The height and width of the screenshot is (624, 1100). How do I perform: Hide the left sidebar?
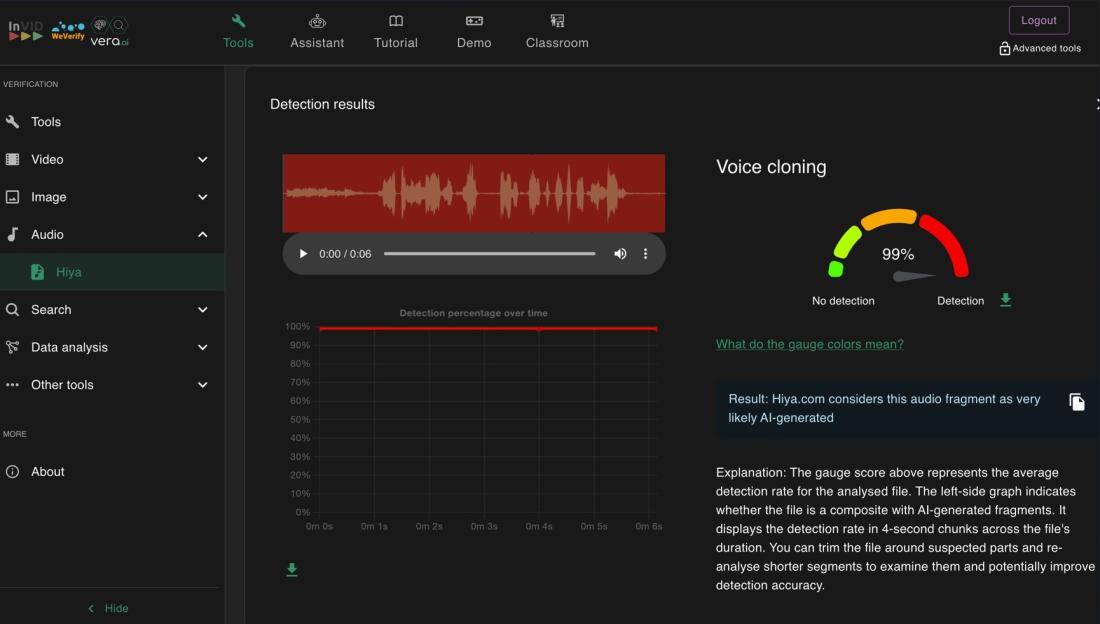click(108, 608)
